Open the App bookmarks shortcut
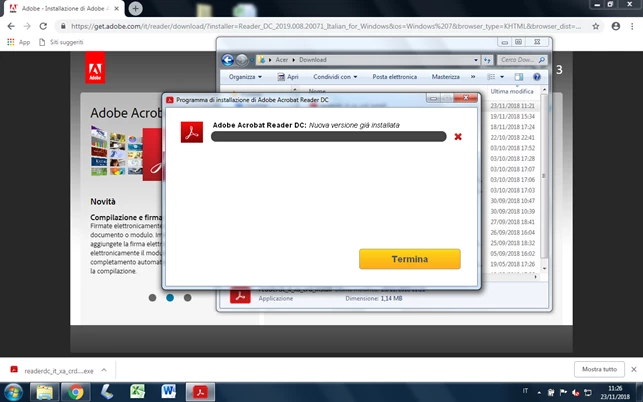Screen dimensions: 643x402 click(18, 42)
